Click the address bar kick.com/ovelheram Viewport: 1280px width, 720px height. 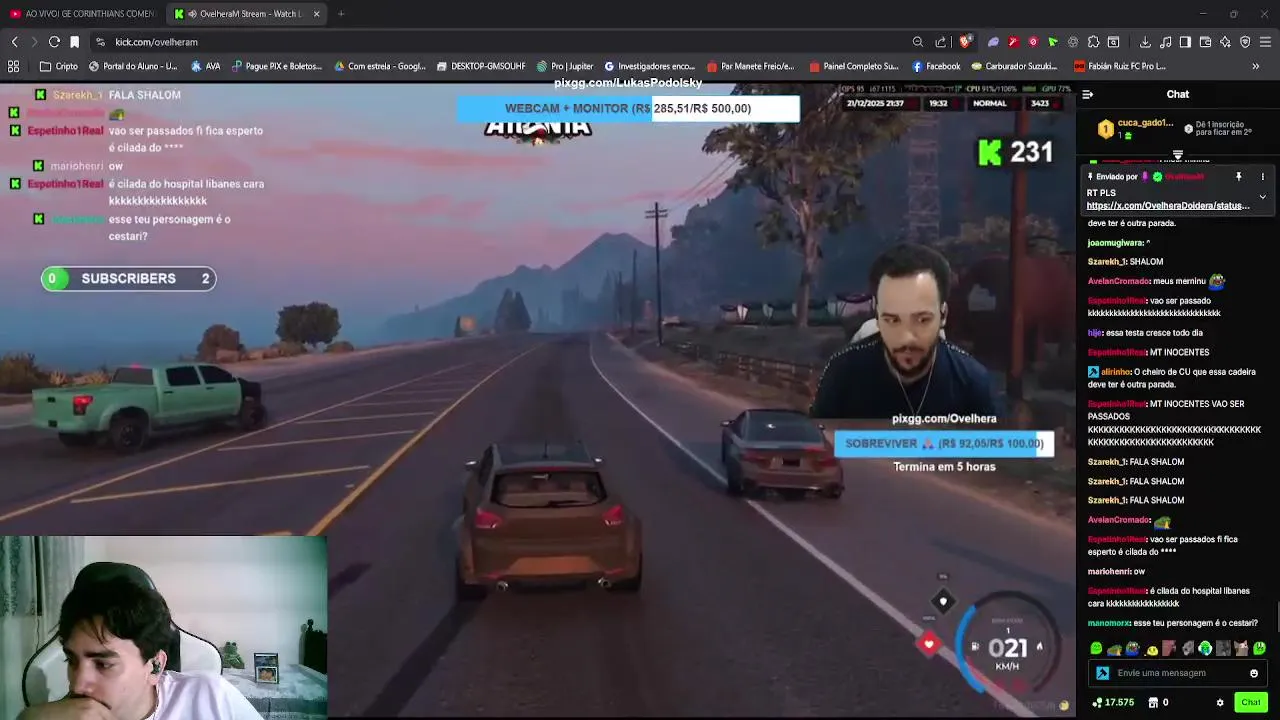(500, 42)
